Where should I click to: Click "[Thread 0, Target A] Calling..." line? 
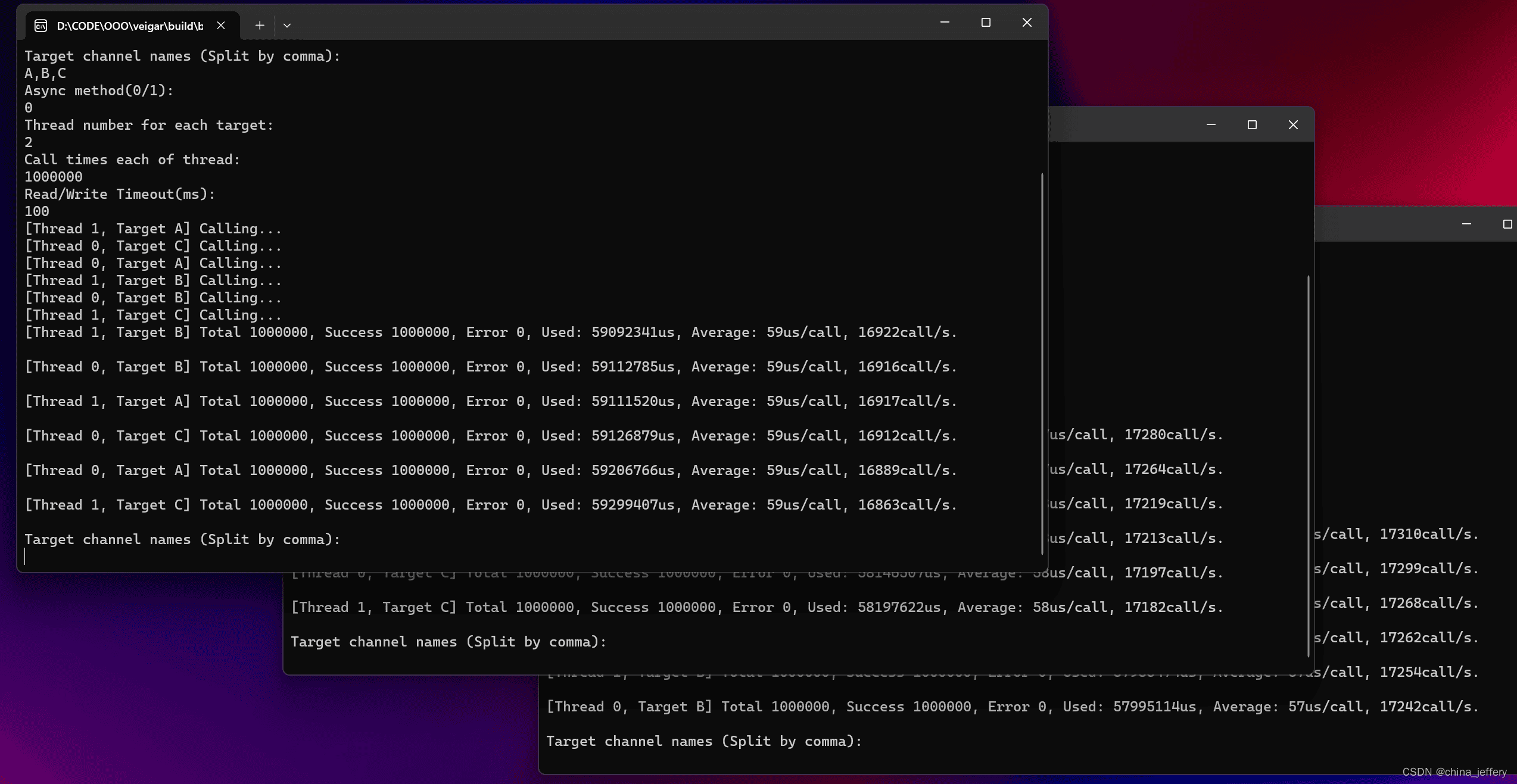point(153,263)
